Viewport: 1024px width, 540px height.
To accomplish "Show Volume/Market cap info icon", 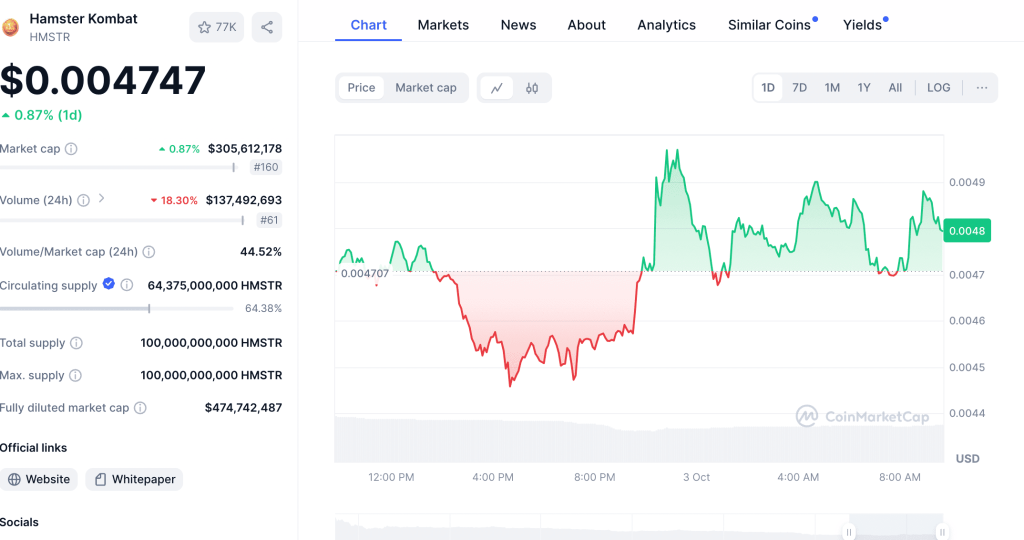I will [x=149, y=252].
